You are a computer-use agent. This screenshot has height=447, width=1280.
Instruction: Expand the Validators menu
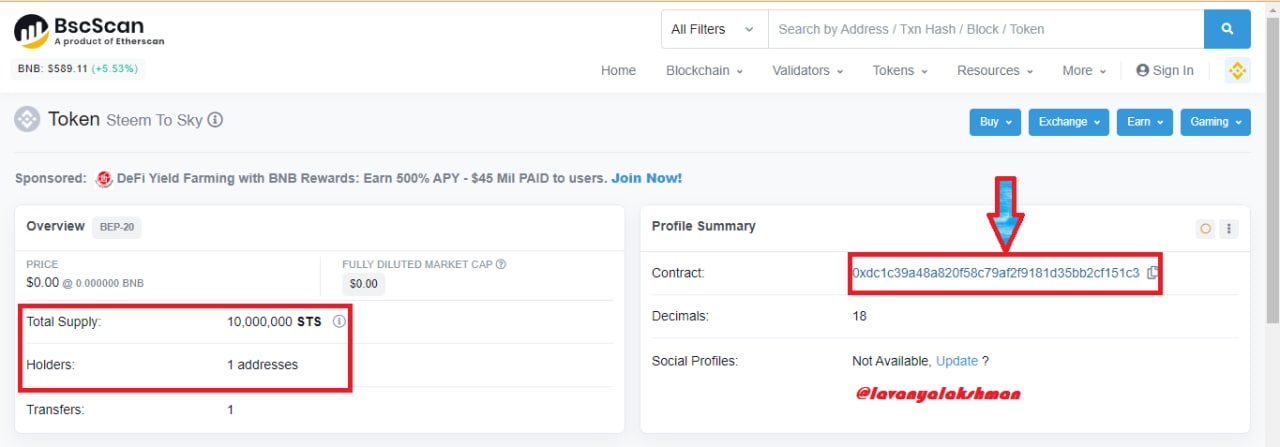point(808,70)
